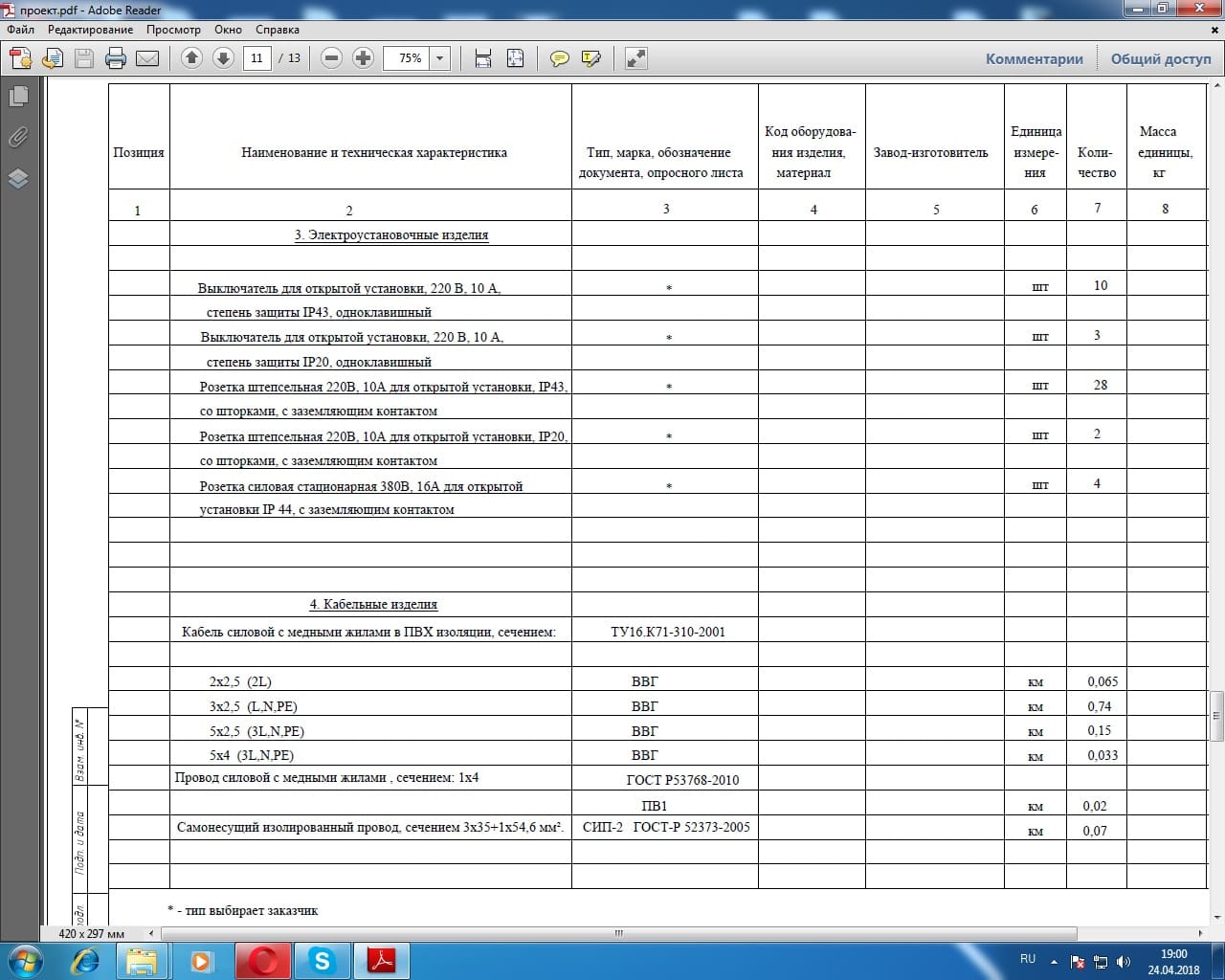Go to the next page using down arrow

[223, 58]
